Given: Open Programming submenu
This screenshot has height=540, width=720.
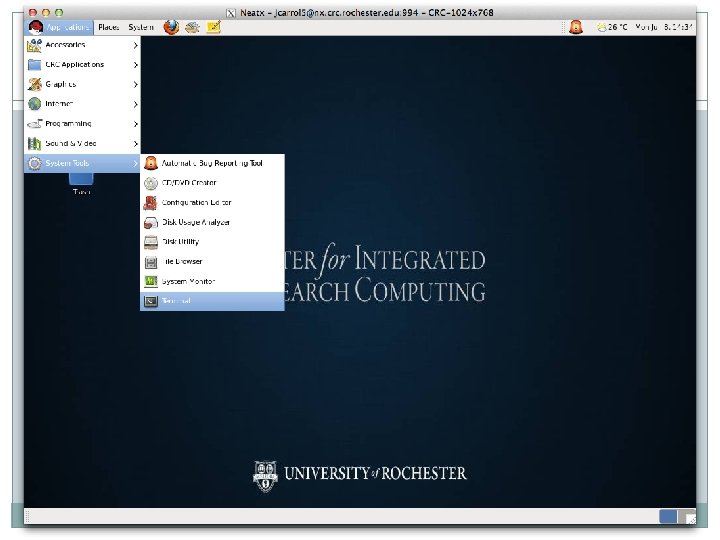Looking at the screenshot, I should coord(83,124).
